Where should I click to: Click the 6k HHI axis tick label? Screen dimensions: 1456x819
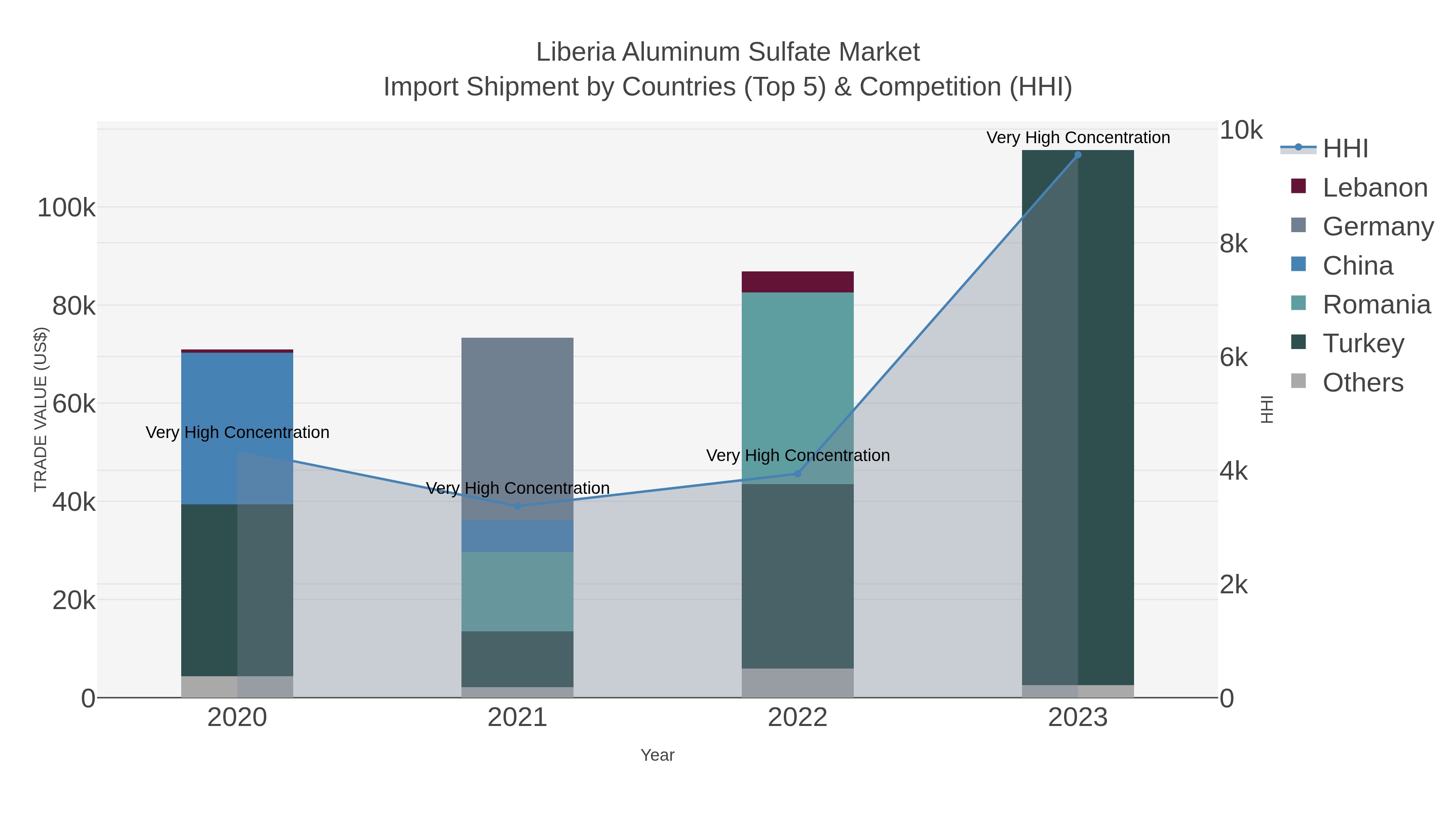point(1233,357)
